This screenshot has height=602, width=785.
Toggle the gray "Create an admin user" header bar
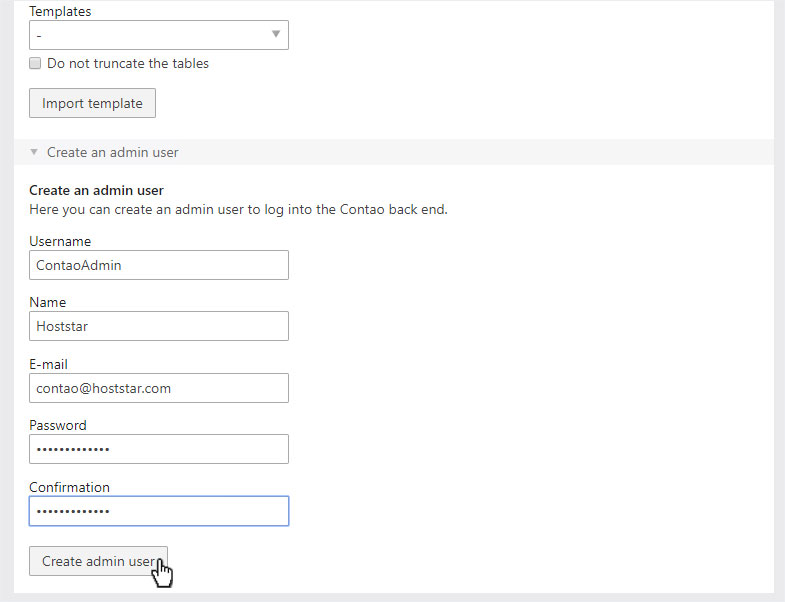[394, 152]
